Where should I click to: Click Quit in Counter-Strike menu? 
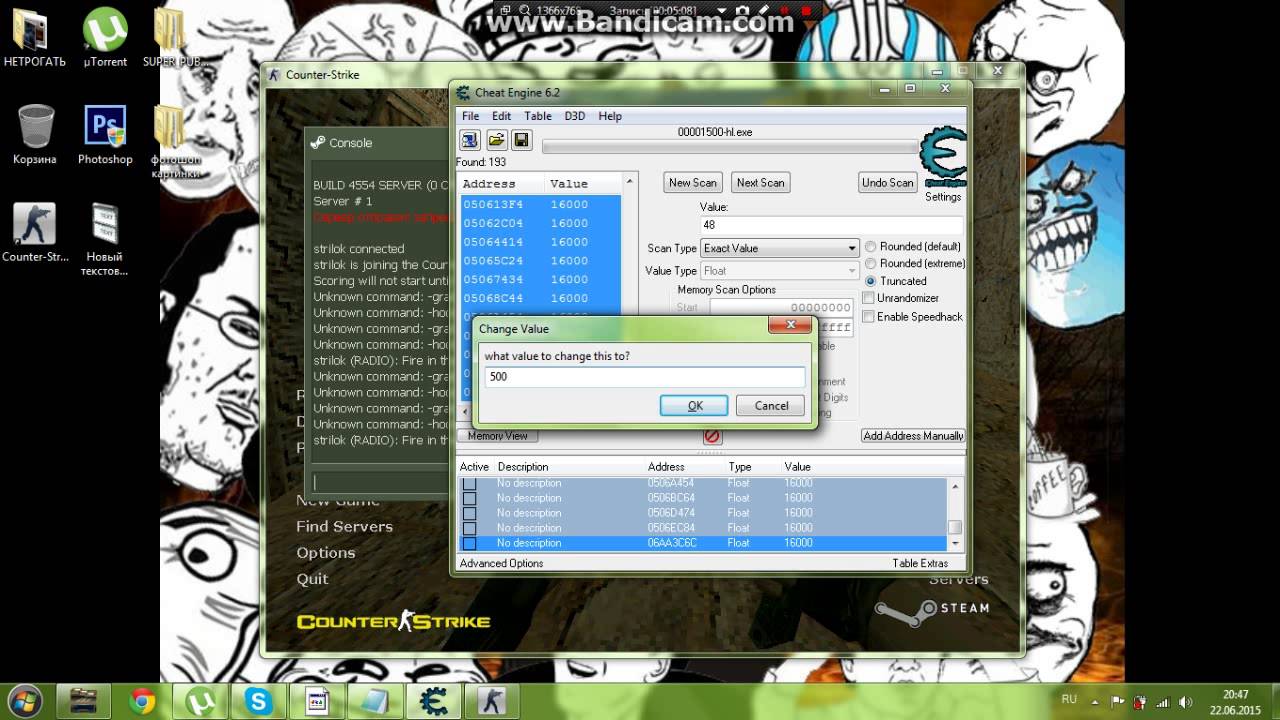point(312,579)
